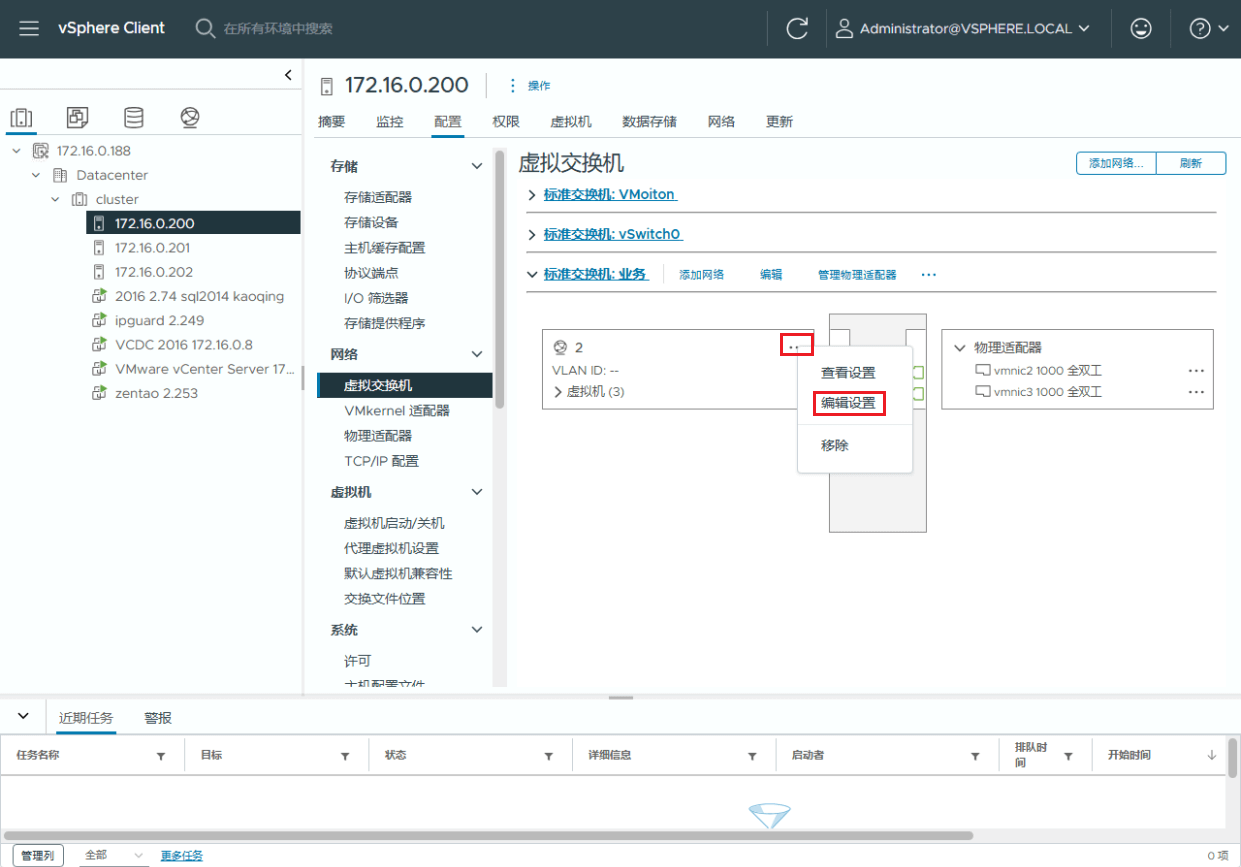This screenshot has height=867, width=1241.
Task: Filter tasks by 排队时间 column
Action: [1068, 757]
